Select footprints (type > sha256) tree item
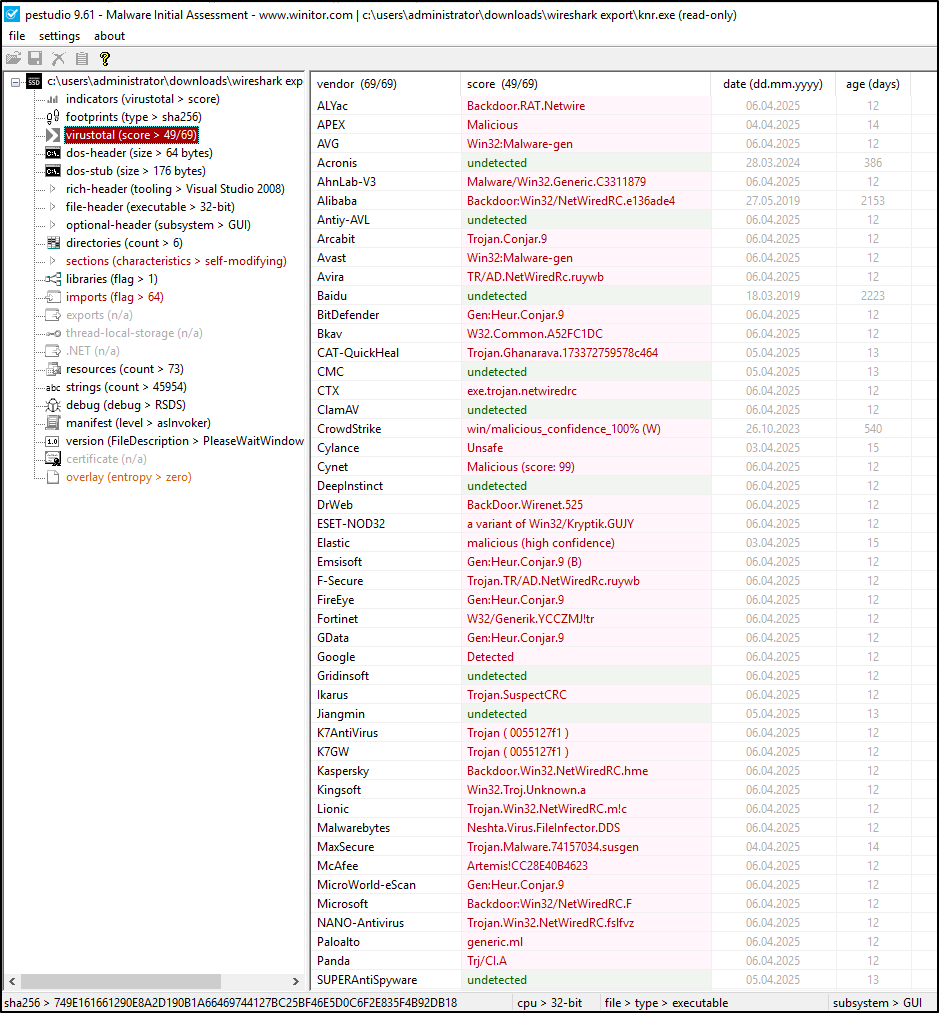The width and height of the screenshot is (939, 1013). tap(133, 117)
